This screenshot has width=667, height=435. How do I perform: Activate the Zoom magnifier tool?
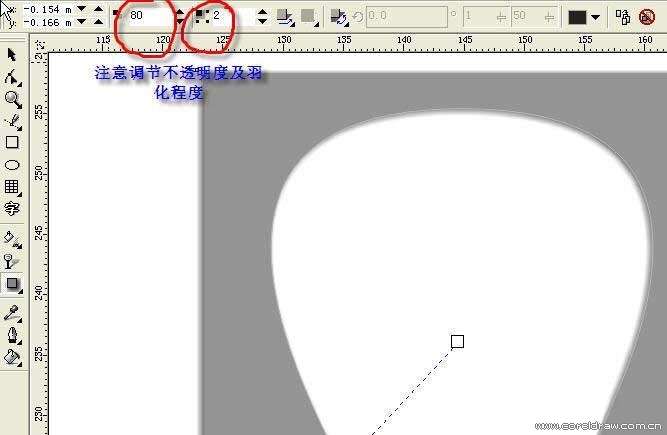tap(13, 99)
